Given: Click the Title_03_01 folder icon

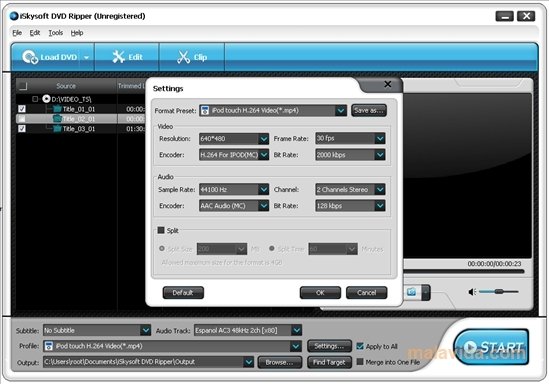Looking at the screenshot, I should [x=57, y=128].
